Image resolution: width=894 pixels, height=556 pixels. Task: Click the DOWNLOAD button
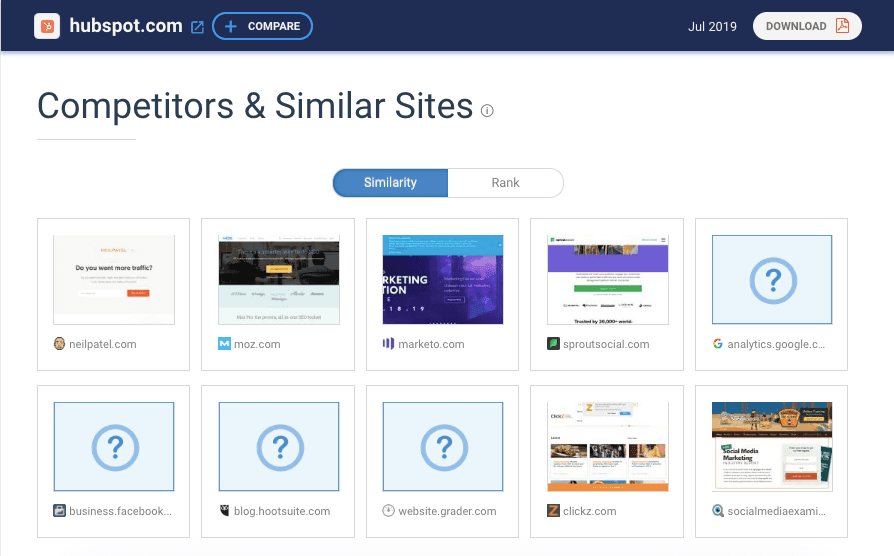(807, 26)
